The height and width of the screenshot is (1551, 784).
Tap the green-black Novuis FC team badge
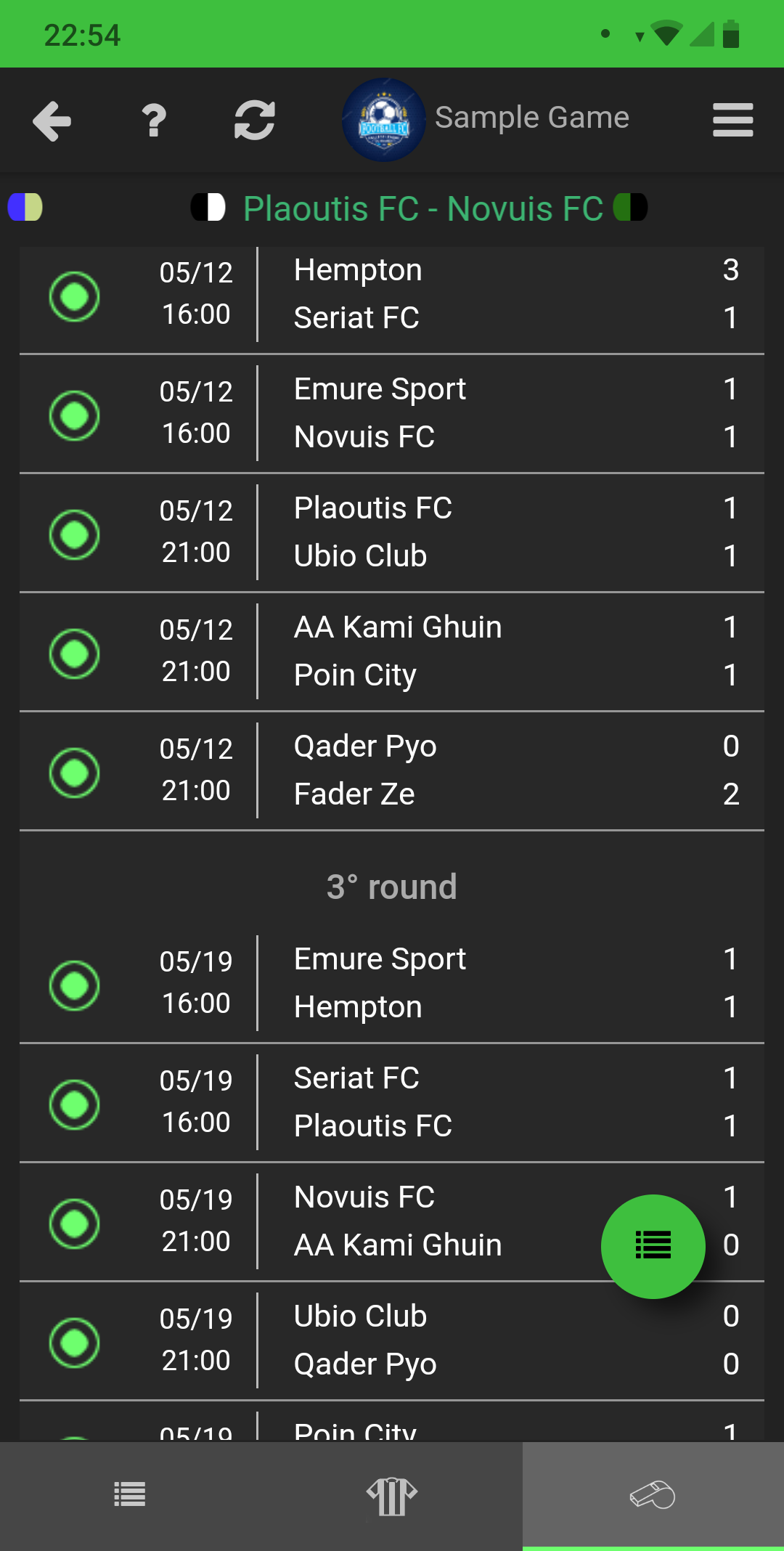[x=630, y=207]
